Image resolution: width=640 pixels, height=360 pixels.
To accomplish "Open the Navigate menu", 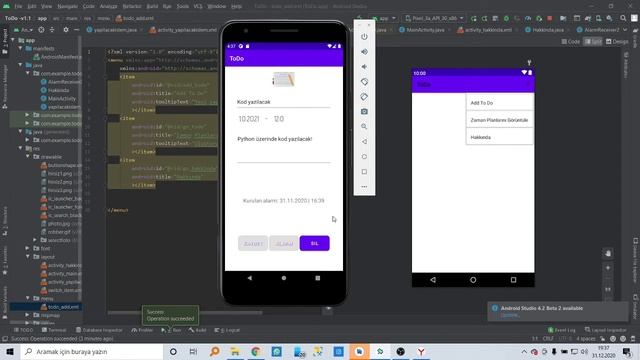I will (67, 6).
